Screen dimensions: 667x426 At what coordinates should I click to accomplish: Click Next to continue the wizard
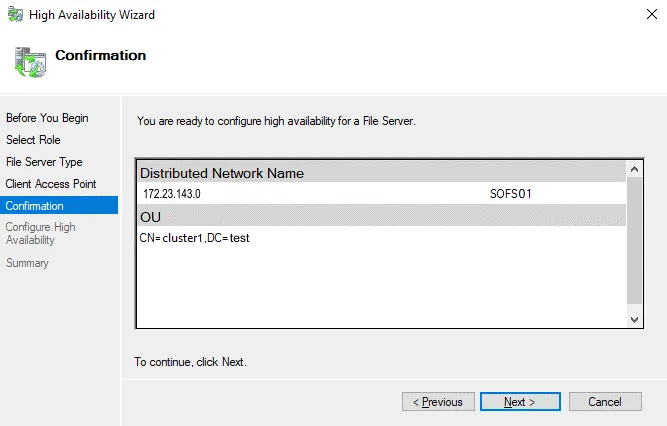tap(519, 402)
